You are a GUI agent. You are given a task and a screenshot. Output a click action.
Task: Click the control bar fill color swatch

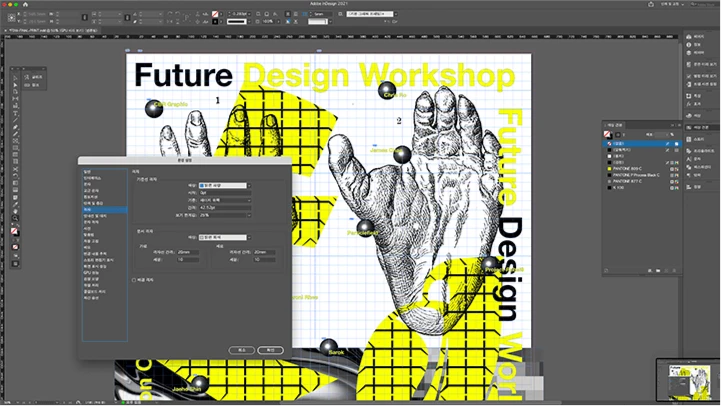[215, 14]
